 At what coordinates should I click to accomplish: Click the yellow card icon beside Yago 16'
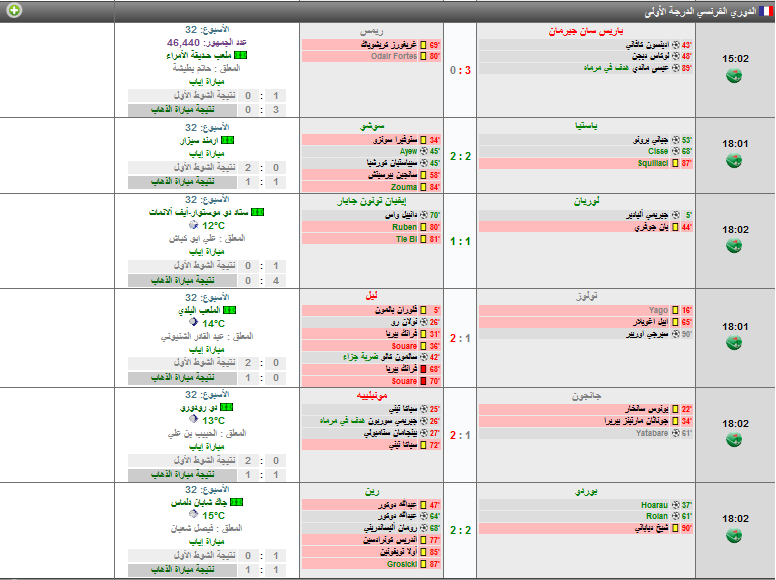675,310
